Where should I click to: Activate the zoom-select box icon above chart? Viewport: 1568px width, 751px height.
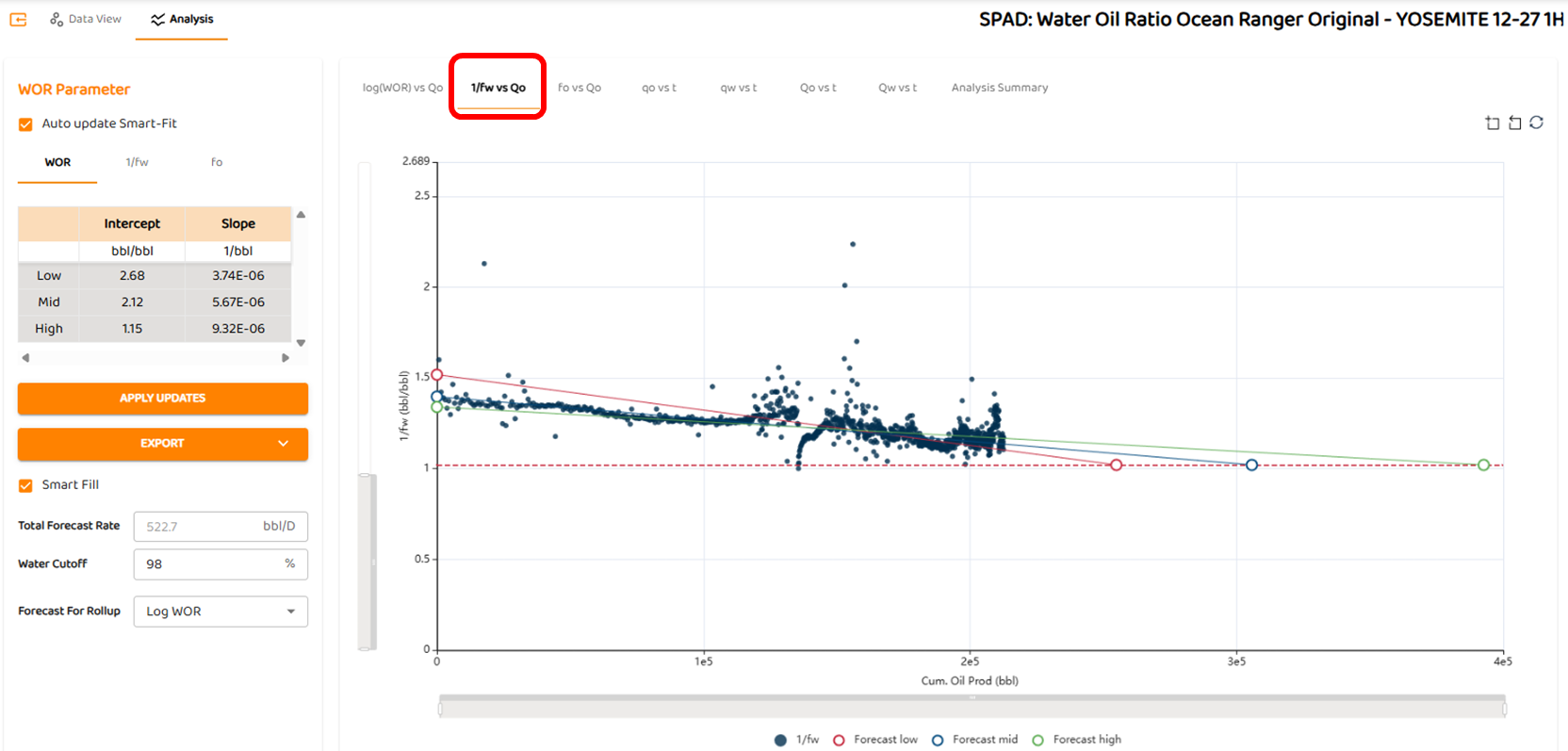pos(1493,123)
